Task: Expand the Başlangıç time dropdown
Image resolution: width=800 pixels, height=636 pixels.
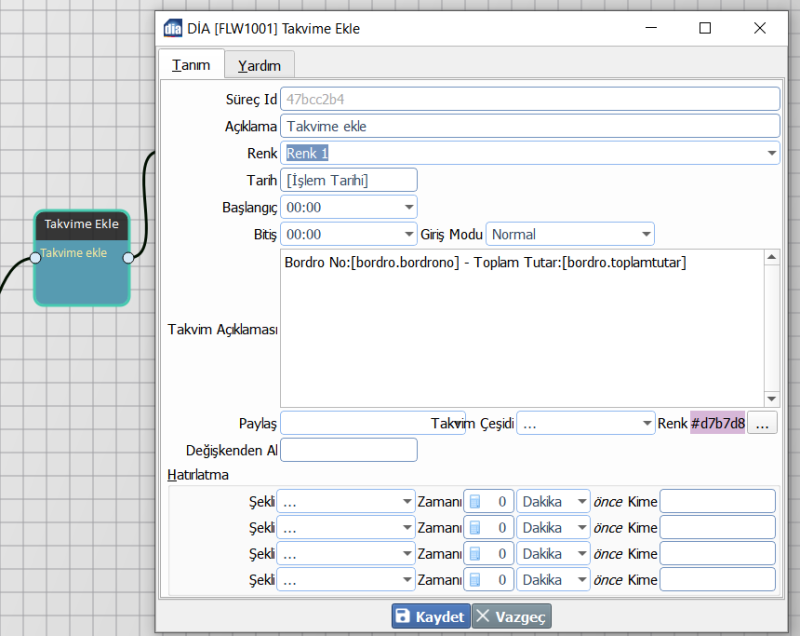Action: coord(409,207)
